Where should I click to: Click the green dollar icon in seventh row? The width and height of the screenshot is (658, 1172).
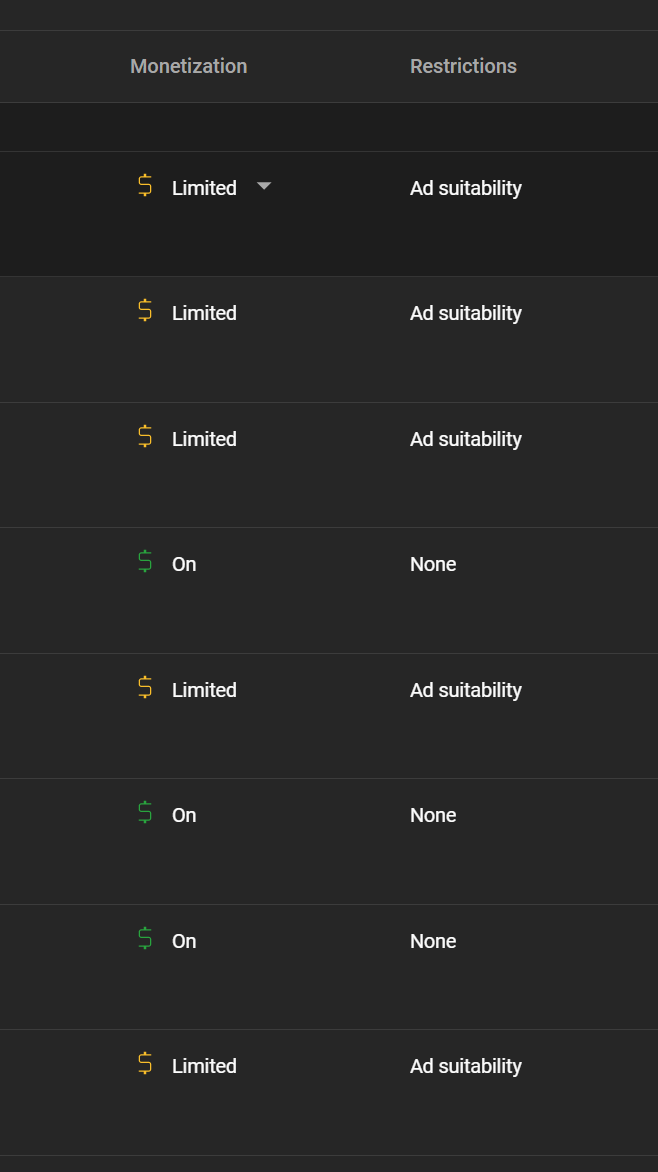pyautogui.click(x=145, y=939)
